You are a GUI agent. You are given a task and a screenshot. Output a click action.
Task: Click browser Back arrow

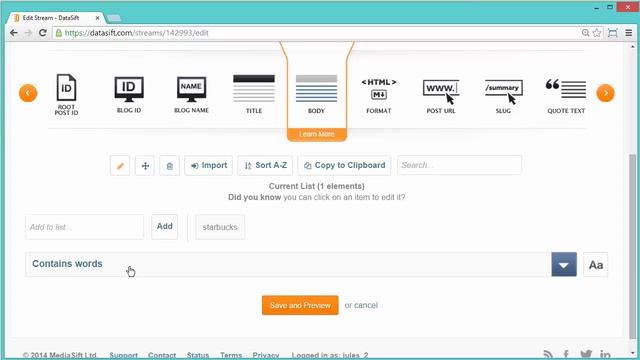pos(14,33)
